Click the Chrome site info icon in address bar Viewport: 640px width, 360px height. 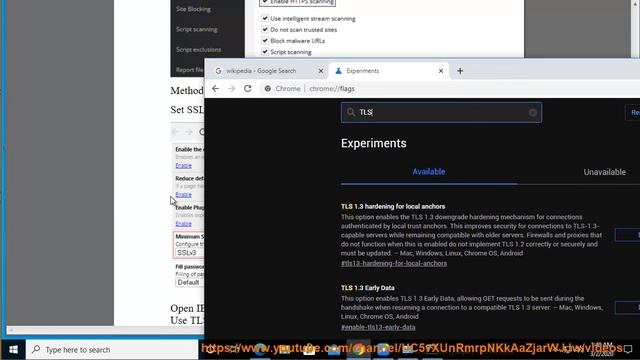pyautogui.click(x=268, y=89)
